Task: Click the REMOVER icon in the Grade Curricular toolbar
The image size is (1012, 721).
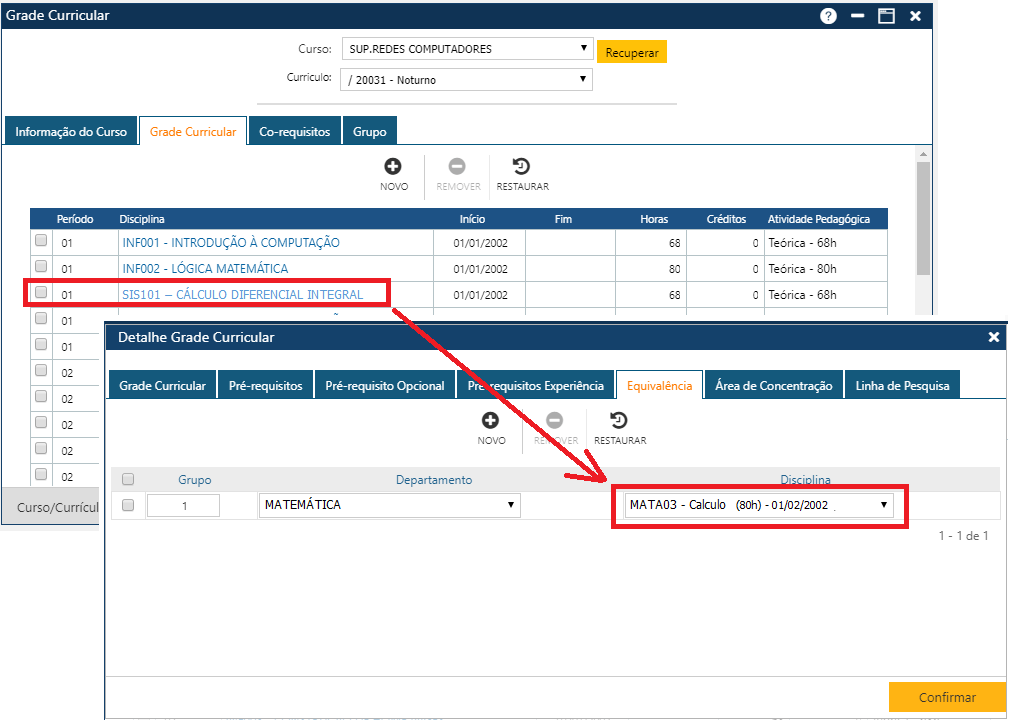Action: [457, 167]
